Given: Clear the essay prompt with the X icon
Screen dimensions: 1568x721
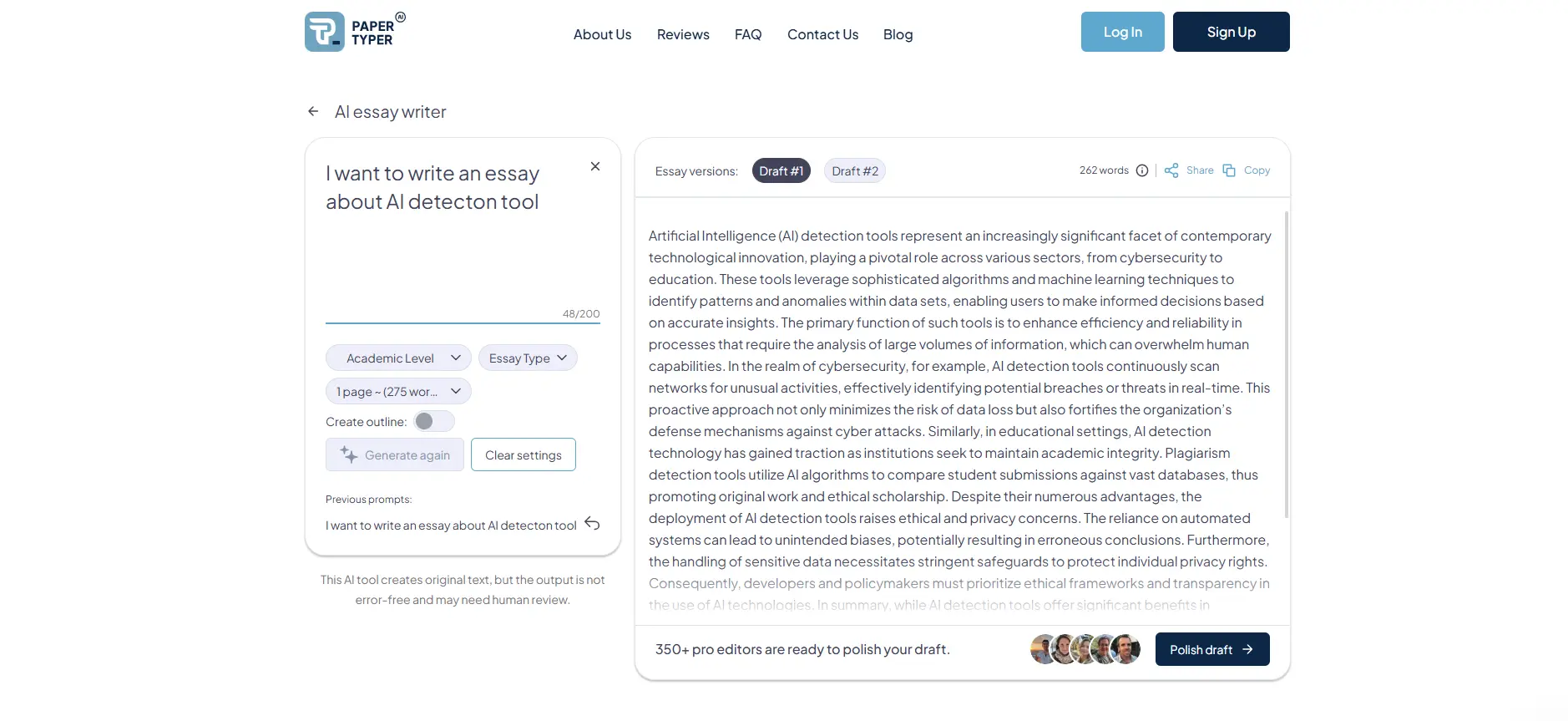Looking at the screenshot, I should coord(595,166).
